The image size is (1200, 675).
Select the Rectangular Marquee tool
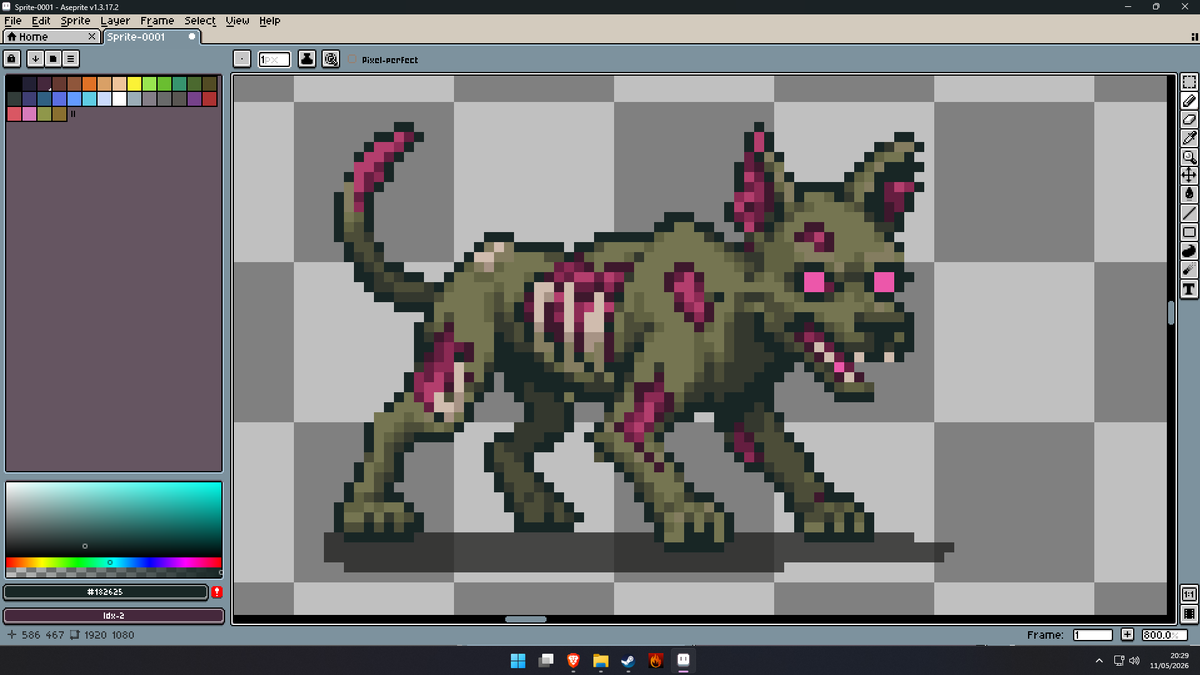(x=1189, y=82)
